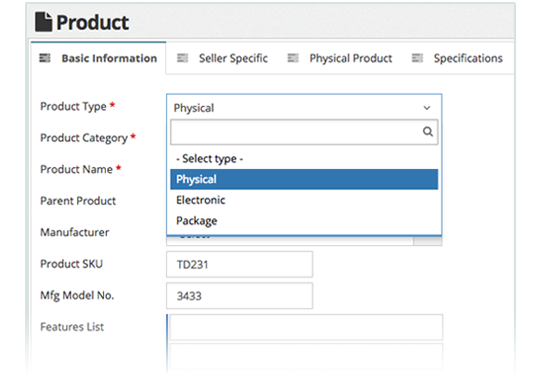Click the Mfg Model No. label
The height and width of the screenshot is (373, 540).
coord(77,296)
